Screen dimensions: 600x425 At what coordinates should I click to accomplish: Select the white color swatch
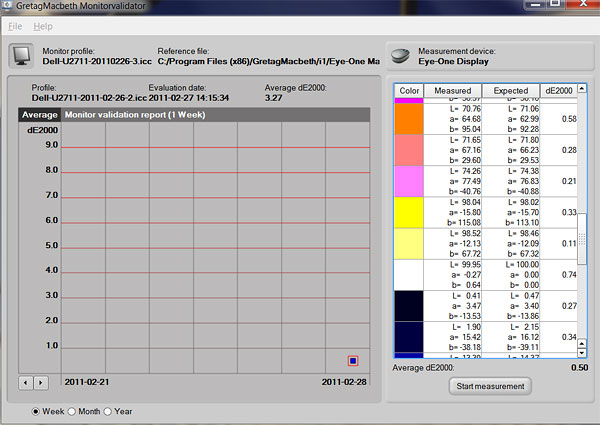(x=409, y=275)
